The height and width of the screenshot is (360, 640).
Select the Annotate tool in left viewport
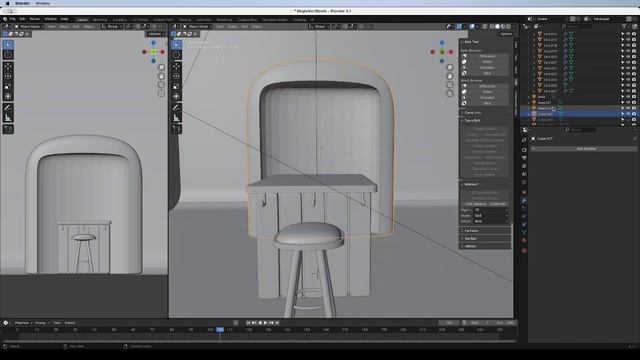point(8,108)
